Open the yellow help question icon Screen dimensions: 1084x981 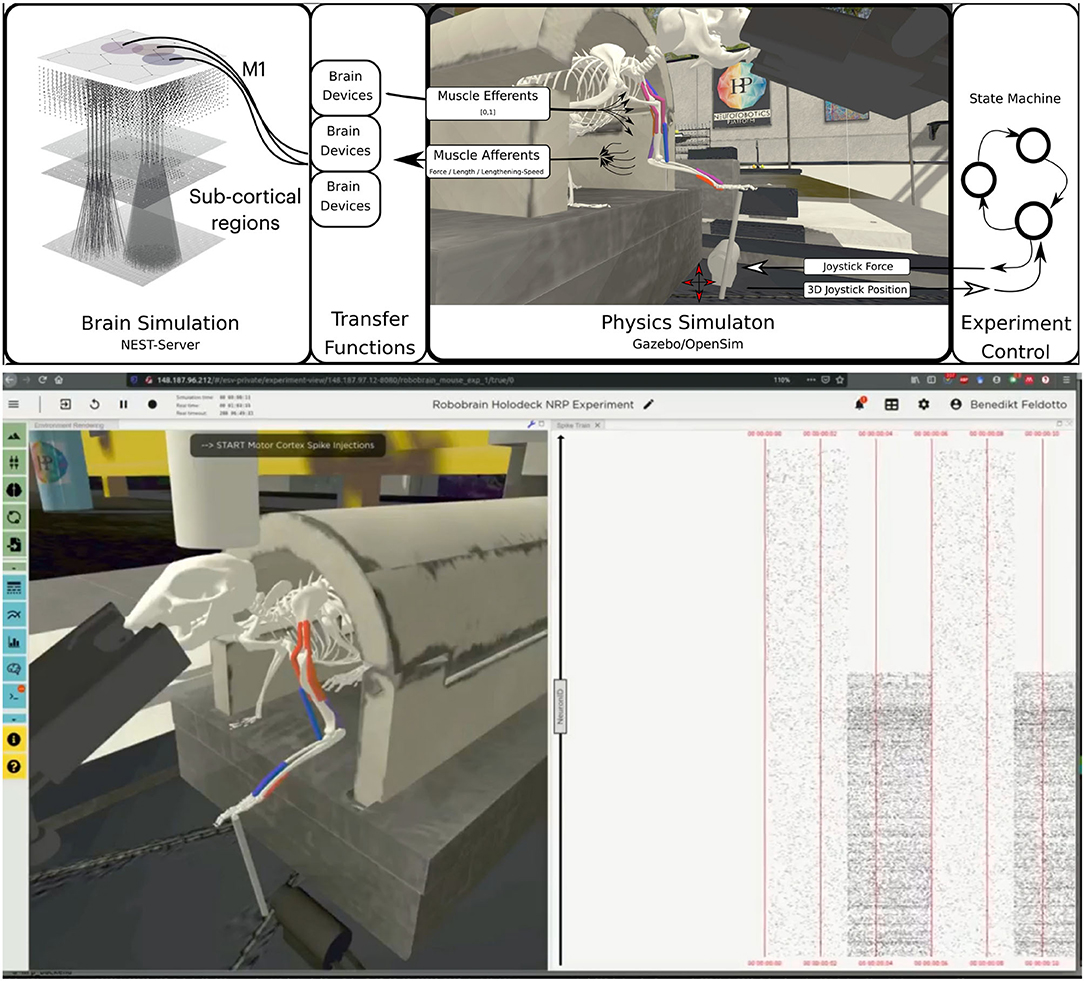click(x=14, y=766)
